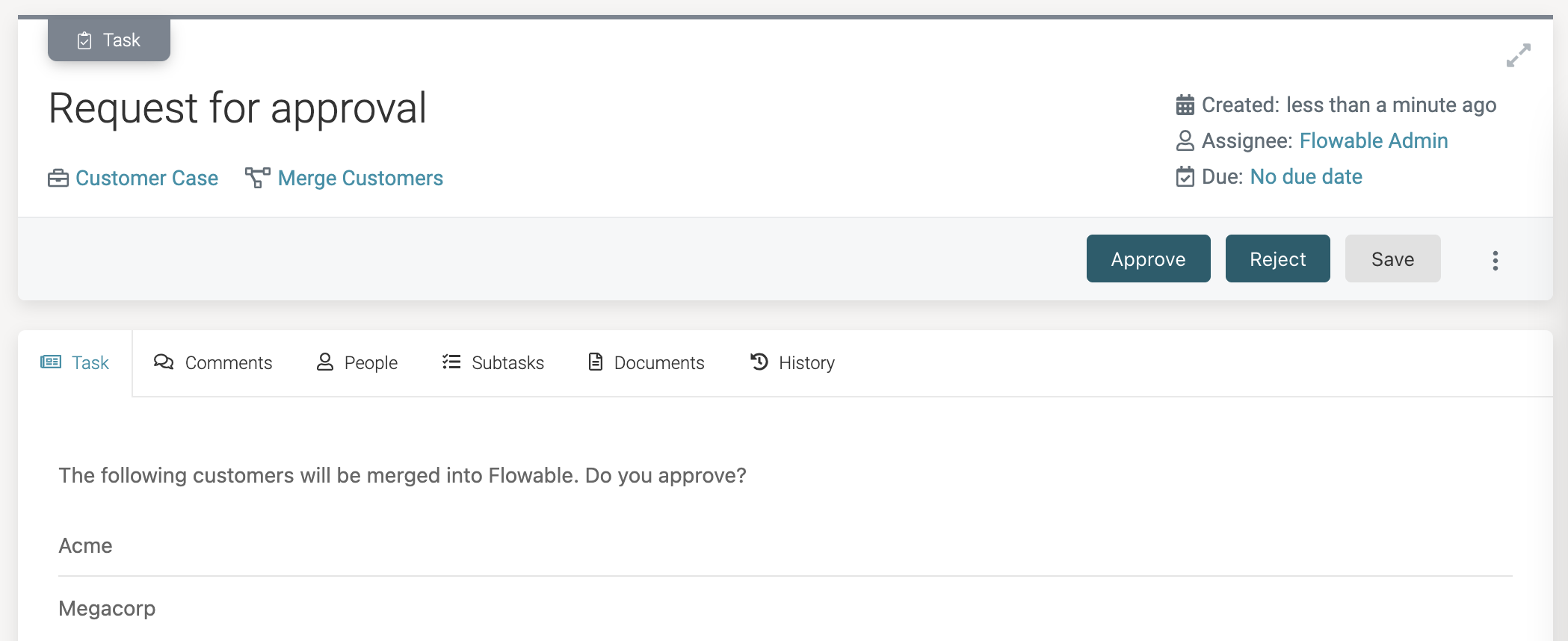This screenshot has width=1568, height=641.
Task: Click the briefcase icon beside Customer Case
Action: tap(58, 179)
